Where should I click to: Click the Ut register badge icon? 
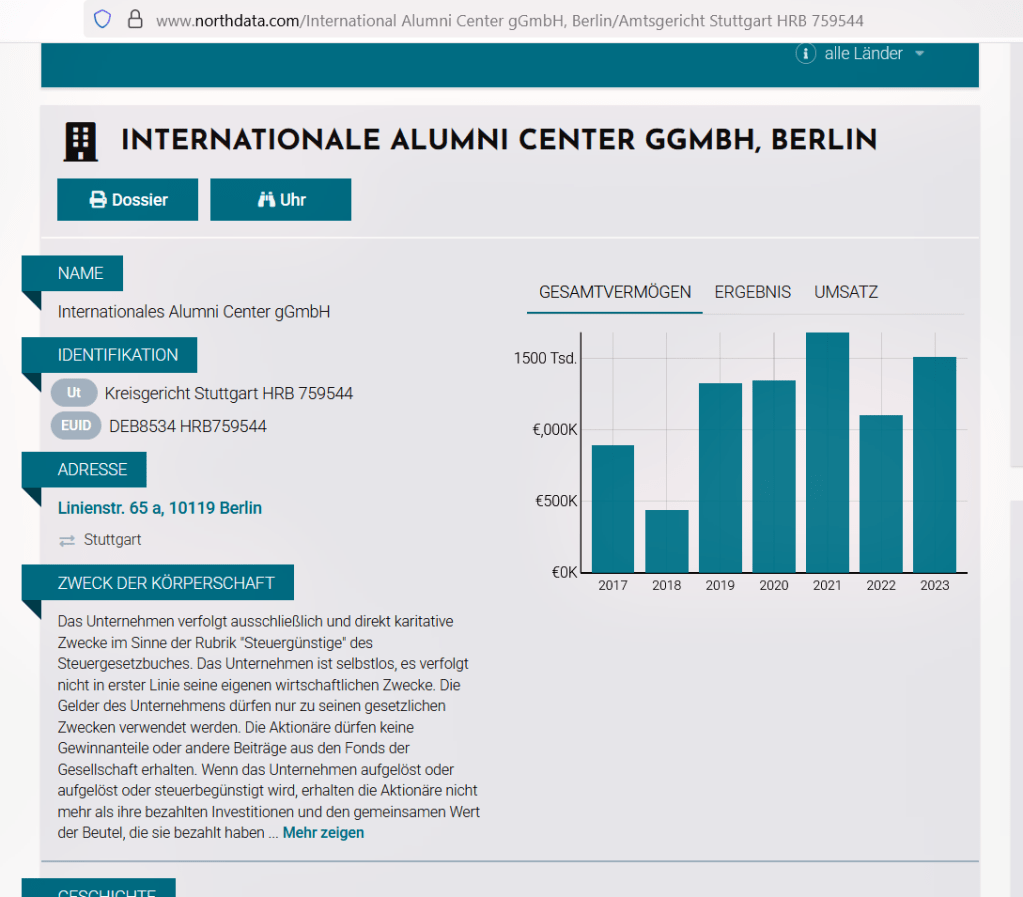[74, 393]
